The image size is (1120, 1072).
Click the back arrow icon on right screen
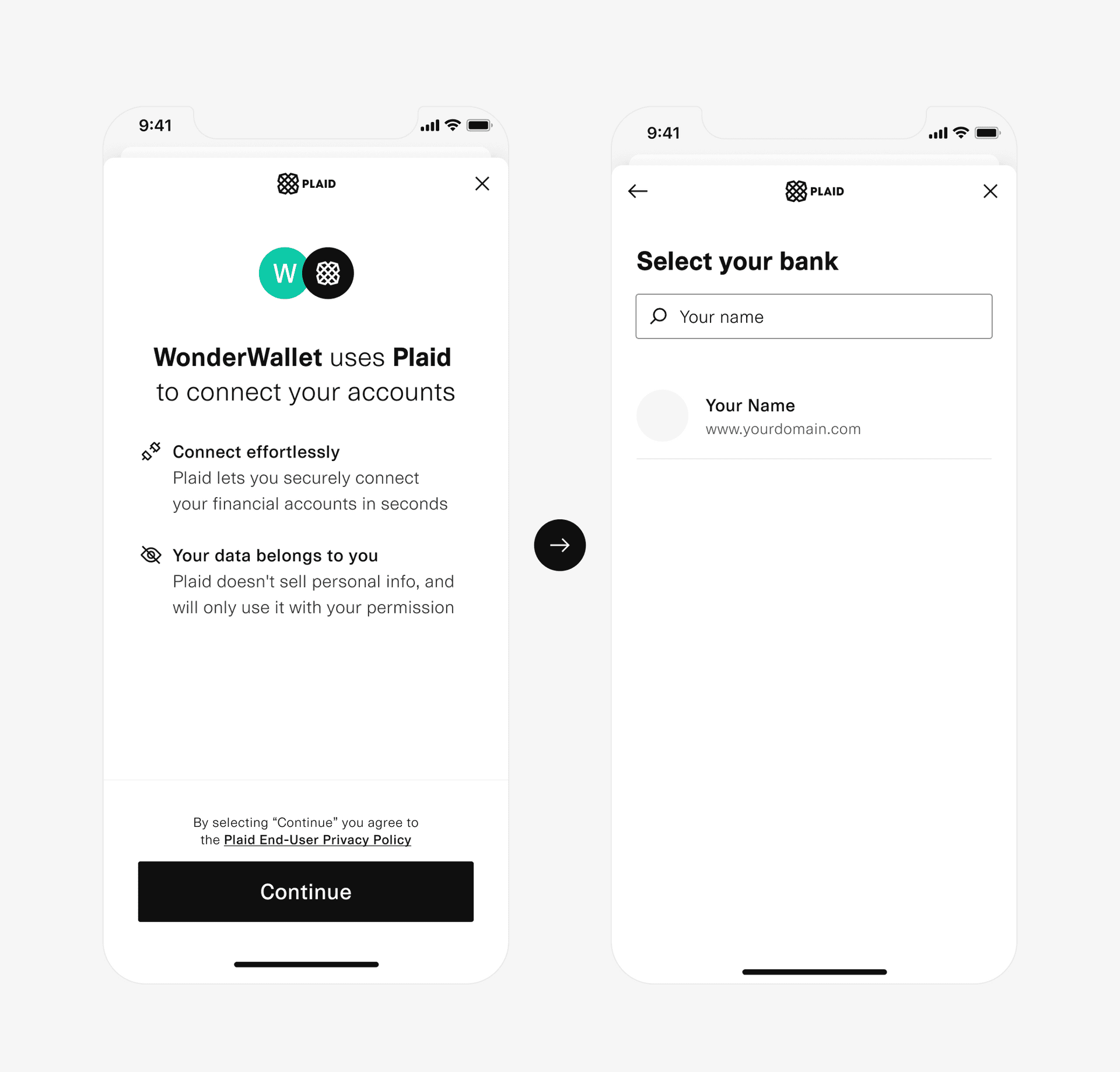[638, 190]
